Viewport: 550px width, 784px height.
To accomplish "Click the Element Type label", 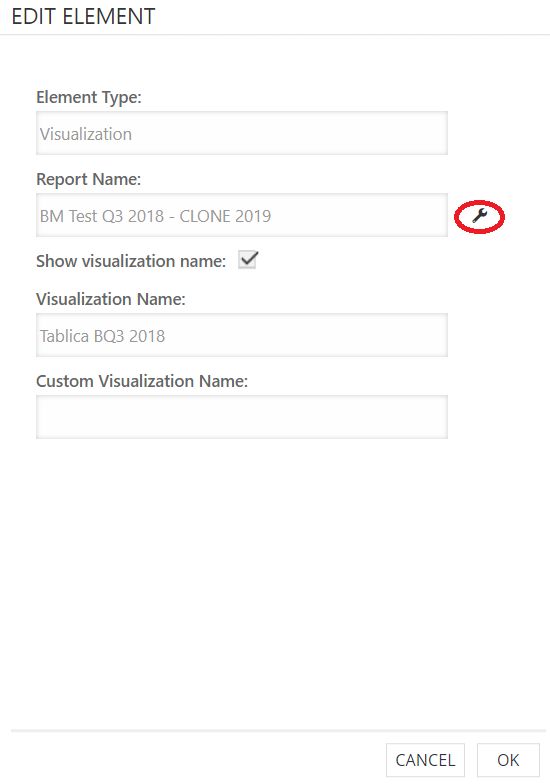I will 89,97.
